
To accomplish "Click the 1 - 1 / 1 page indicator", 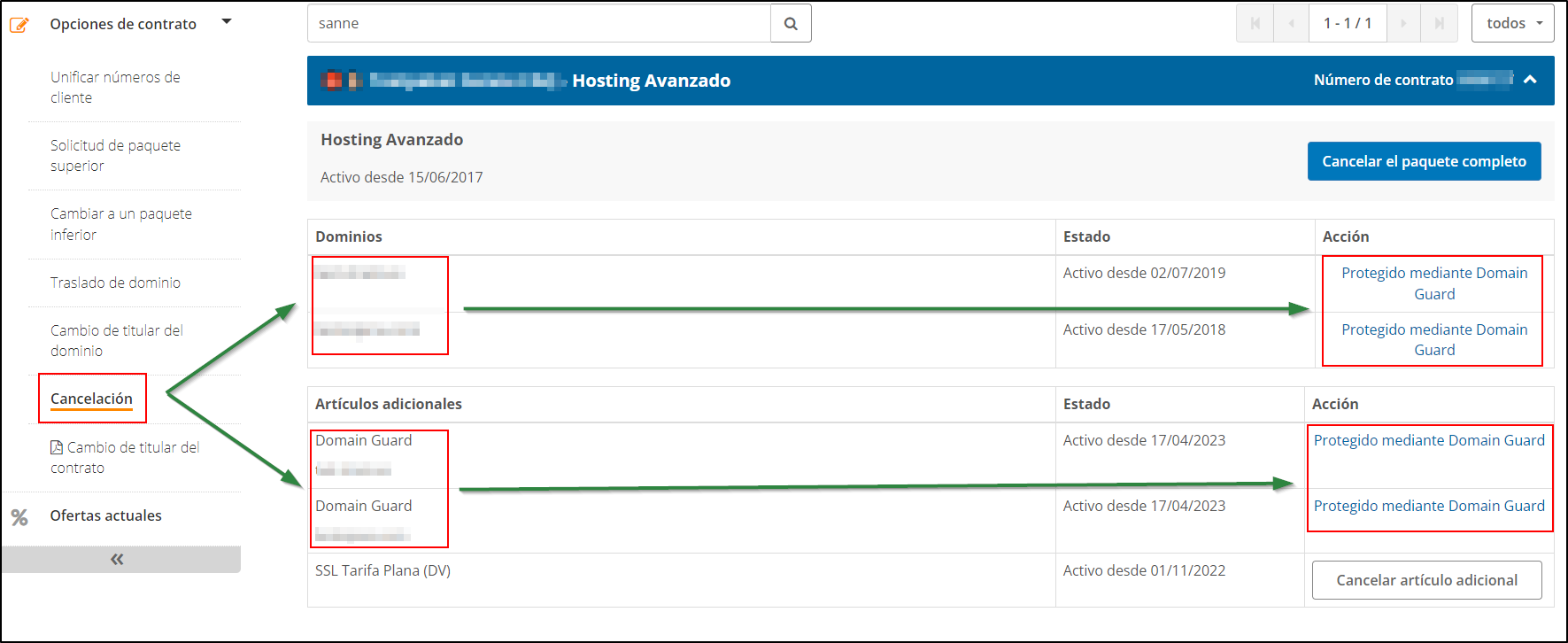I will pos(1348,23).
